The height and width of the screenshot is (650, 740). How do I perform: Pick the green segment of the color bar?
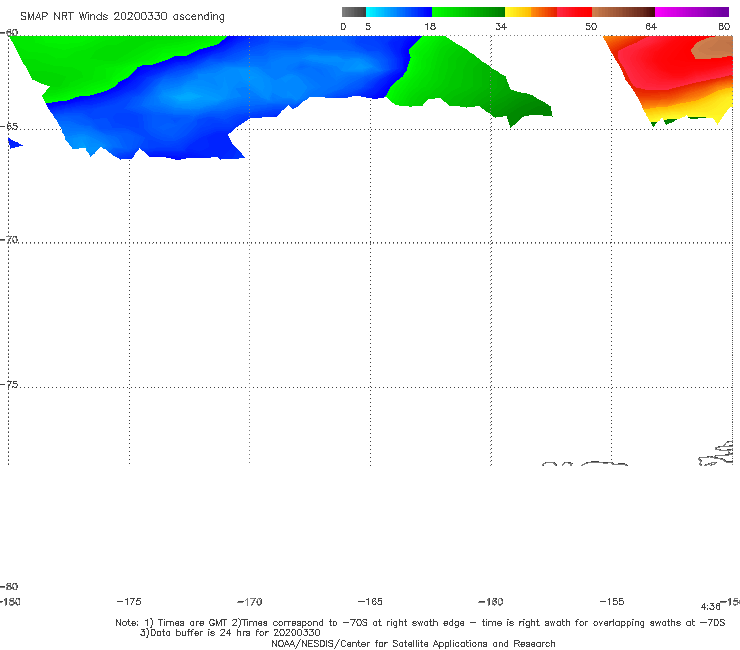tap(468, 12)
